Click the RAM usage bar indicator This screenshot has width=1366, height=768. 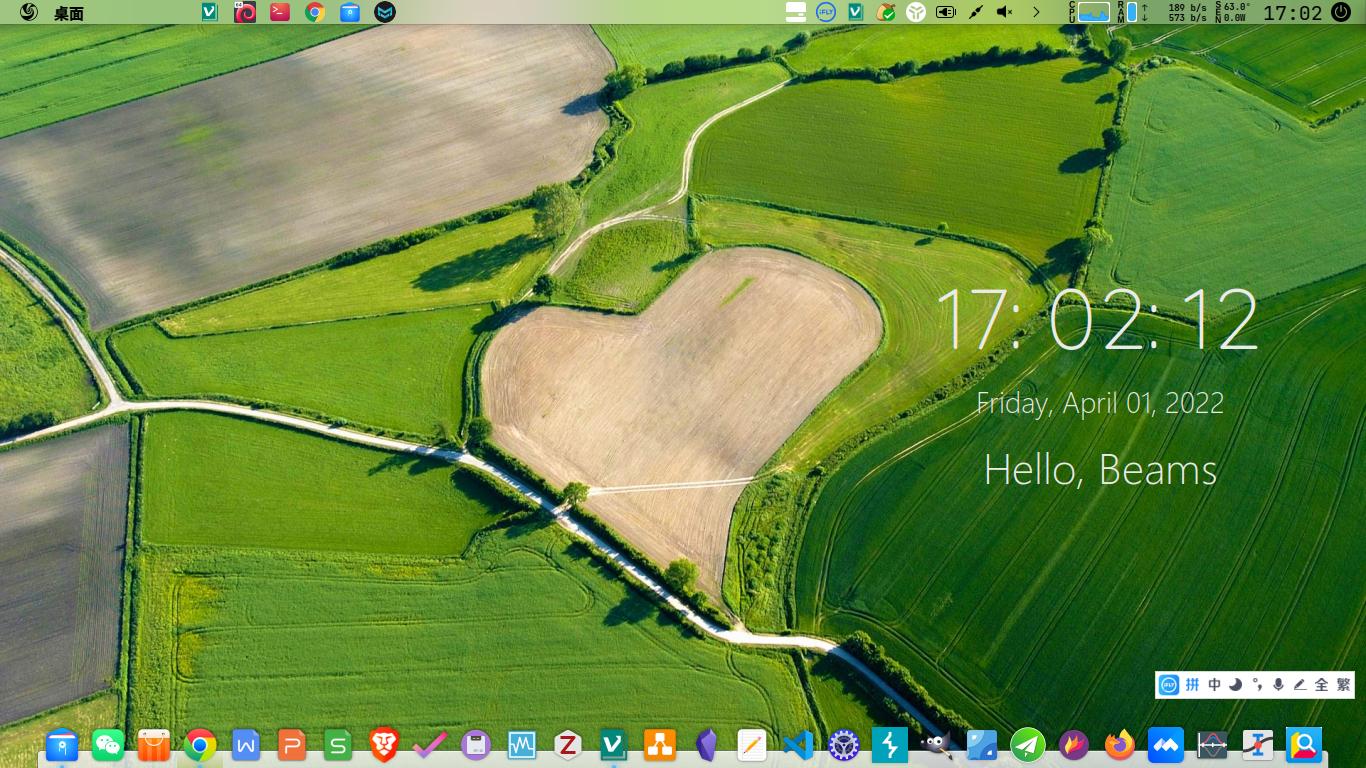(x=1132, y=13)
